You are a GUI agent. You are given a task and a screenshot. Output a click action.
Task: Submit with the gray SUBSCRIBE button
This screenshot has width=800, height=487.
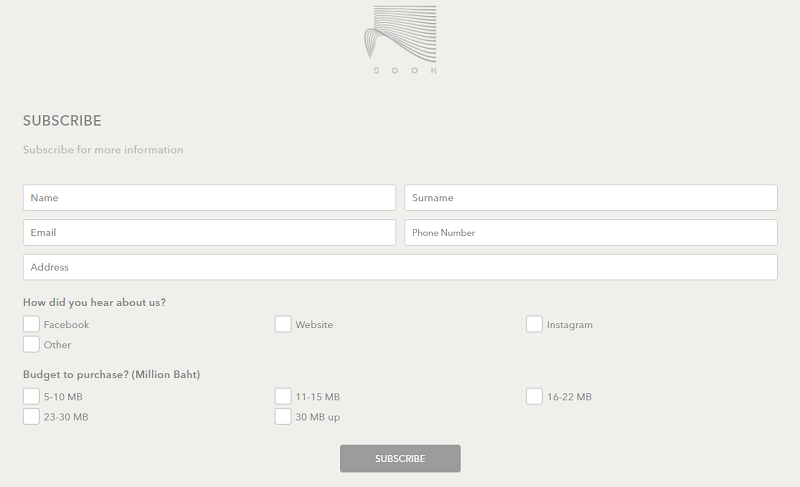click(400, 458)
